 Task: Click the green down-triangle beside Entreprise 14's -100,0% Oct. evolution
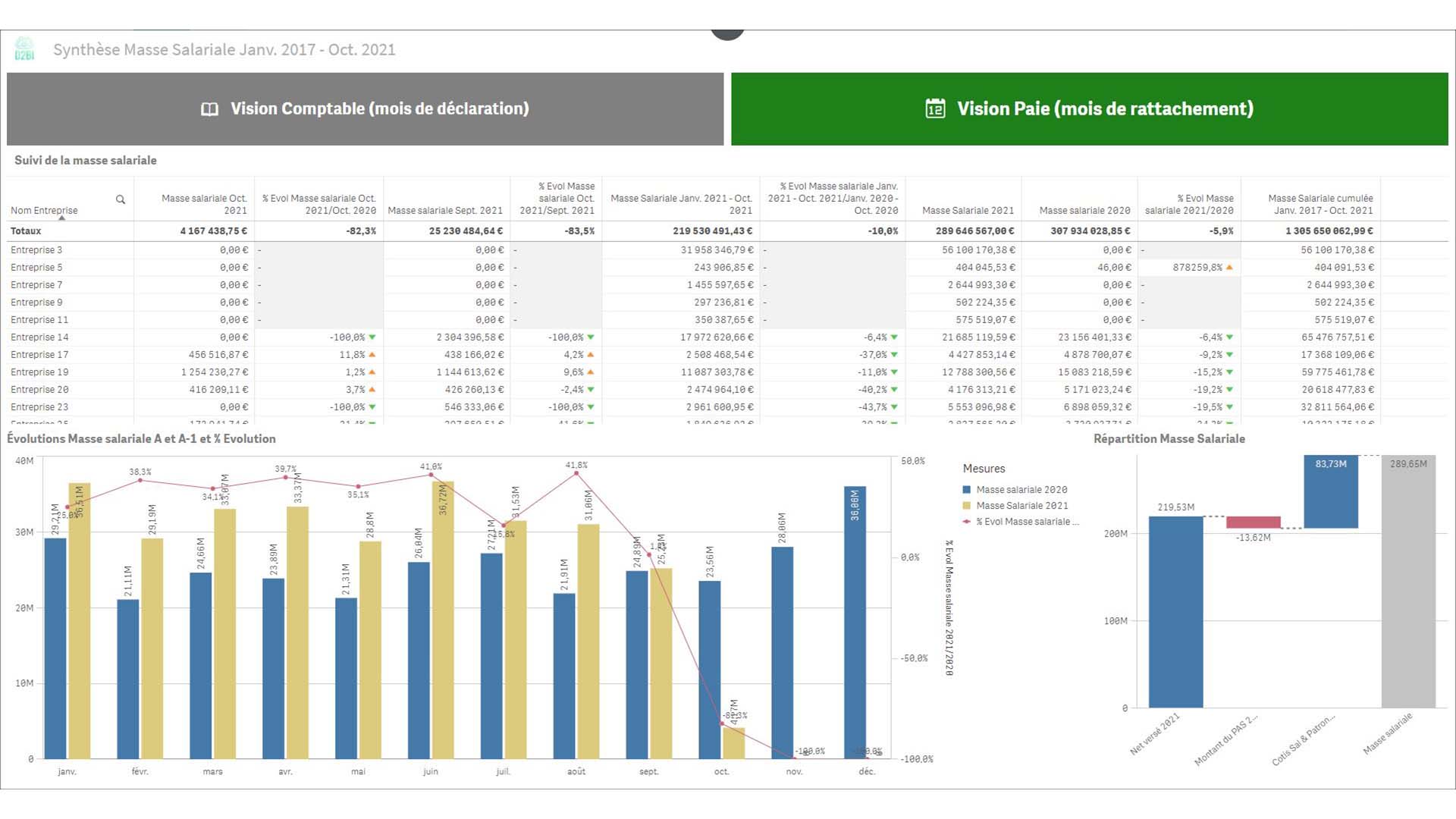pyautogui.click(x=372, y=337)
